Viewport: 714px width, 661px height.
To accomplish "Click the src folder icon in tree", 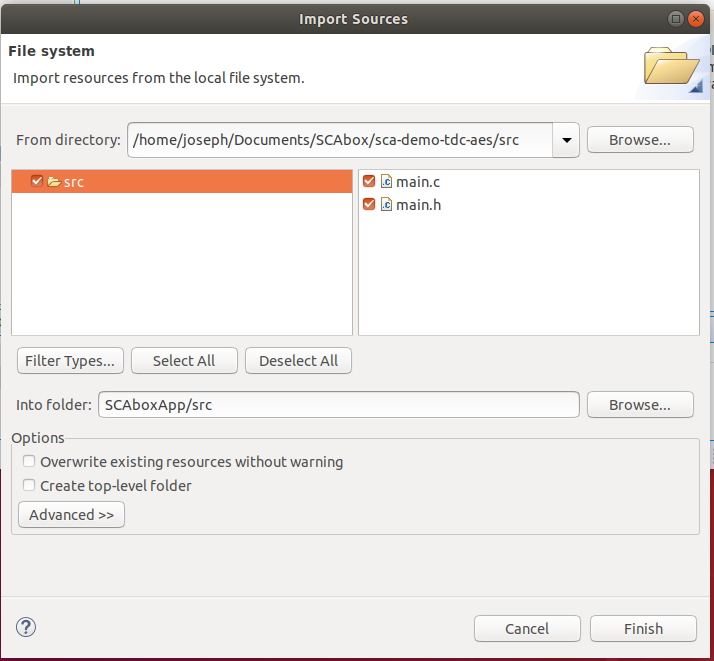I will point(54,182).
